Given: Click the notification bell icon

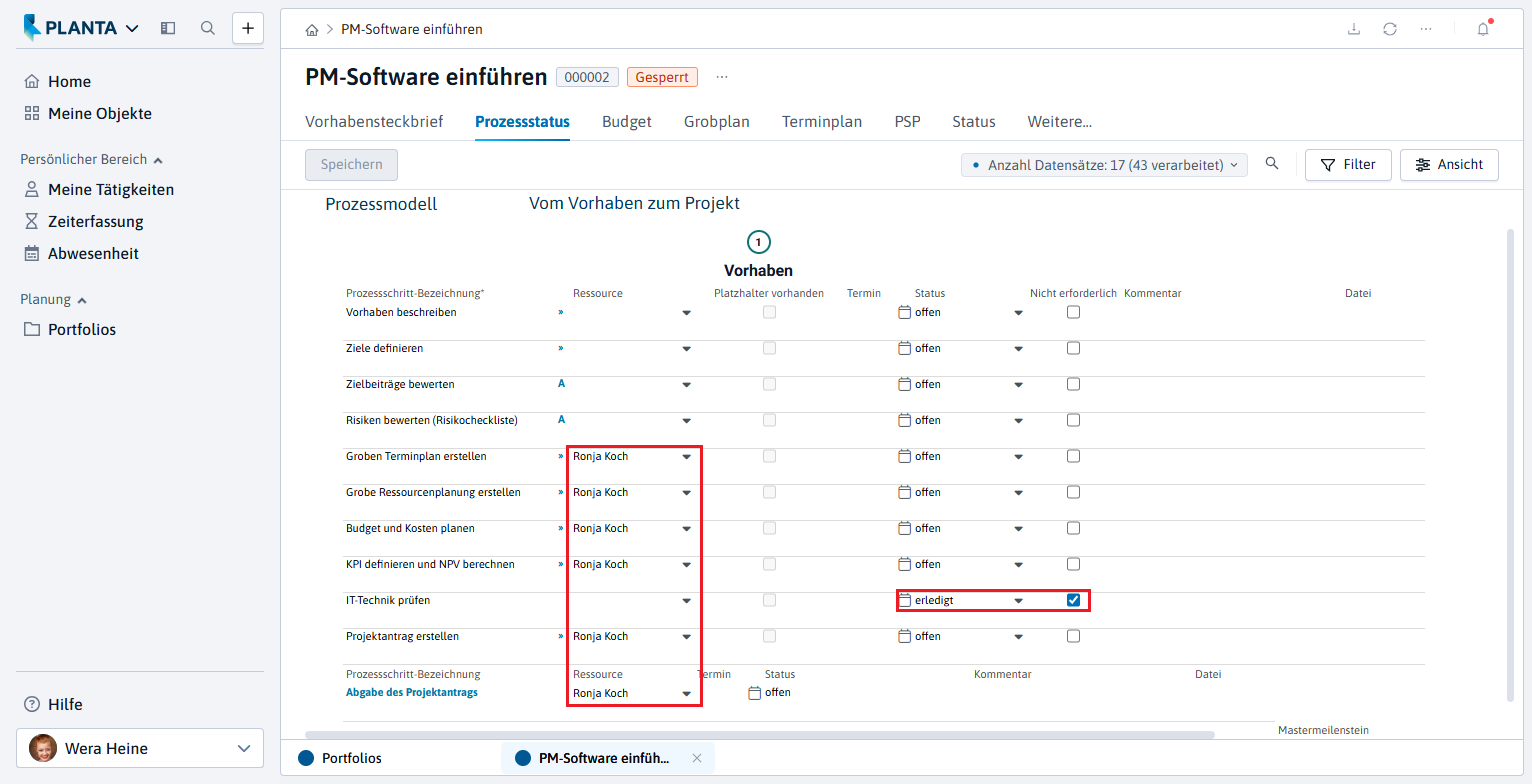Looking at the screenshot, I should [1483, 29].
